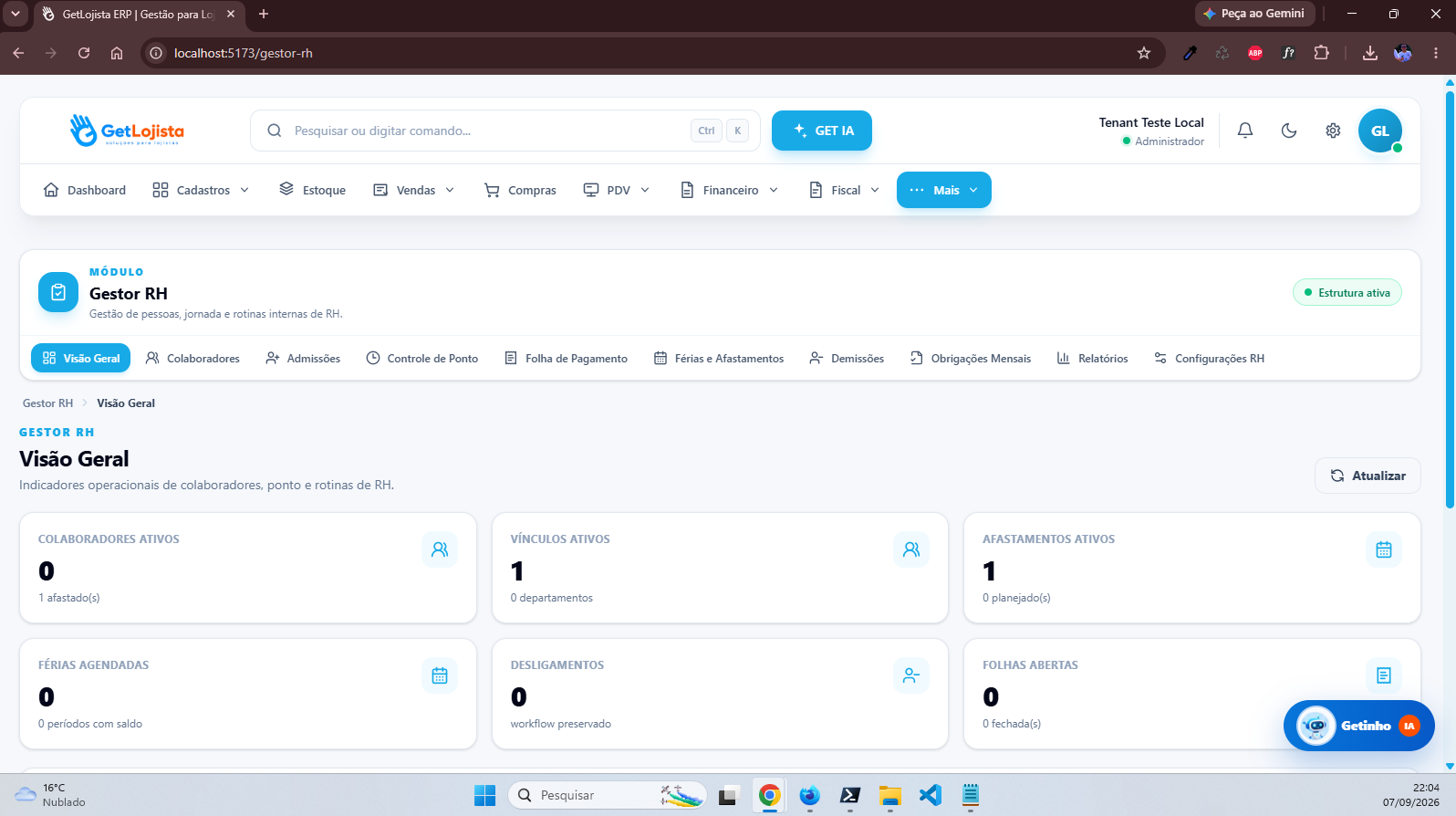Viewport: 1456px width, 816px height.
Task: Click Colaboradores Ativos card people icon
Action: point(440,549)
